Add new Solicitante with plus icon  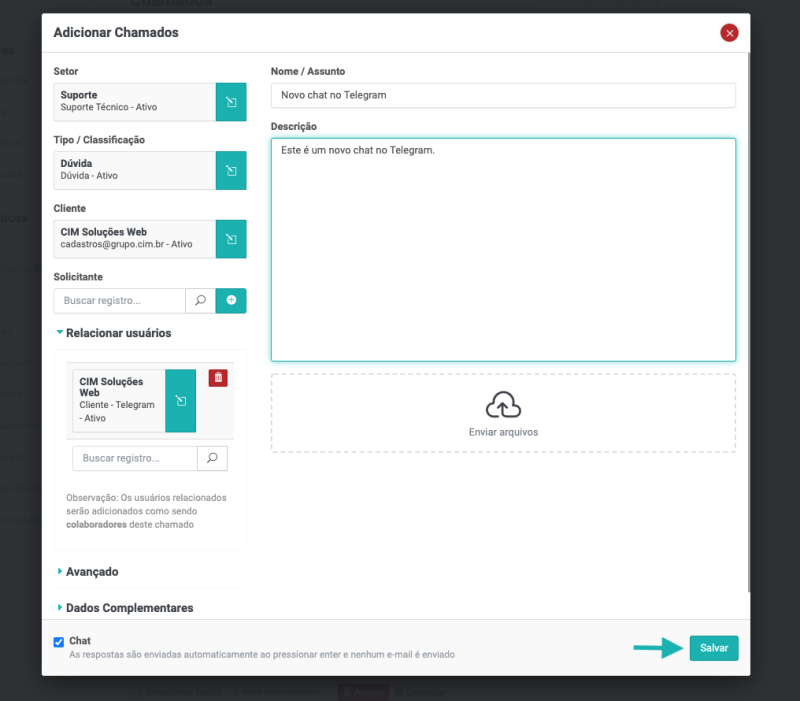[231, 300]
